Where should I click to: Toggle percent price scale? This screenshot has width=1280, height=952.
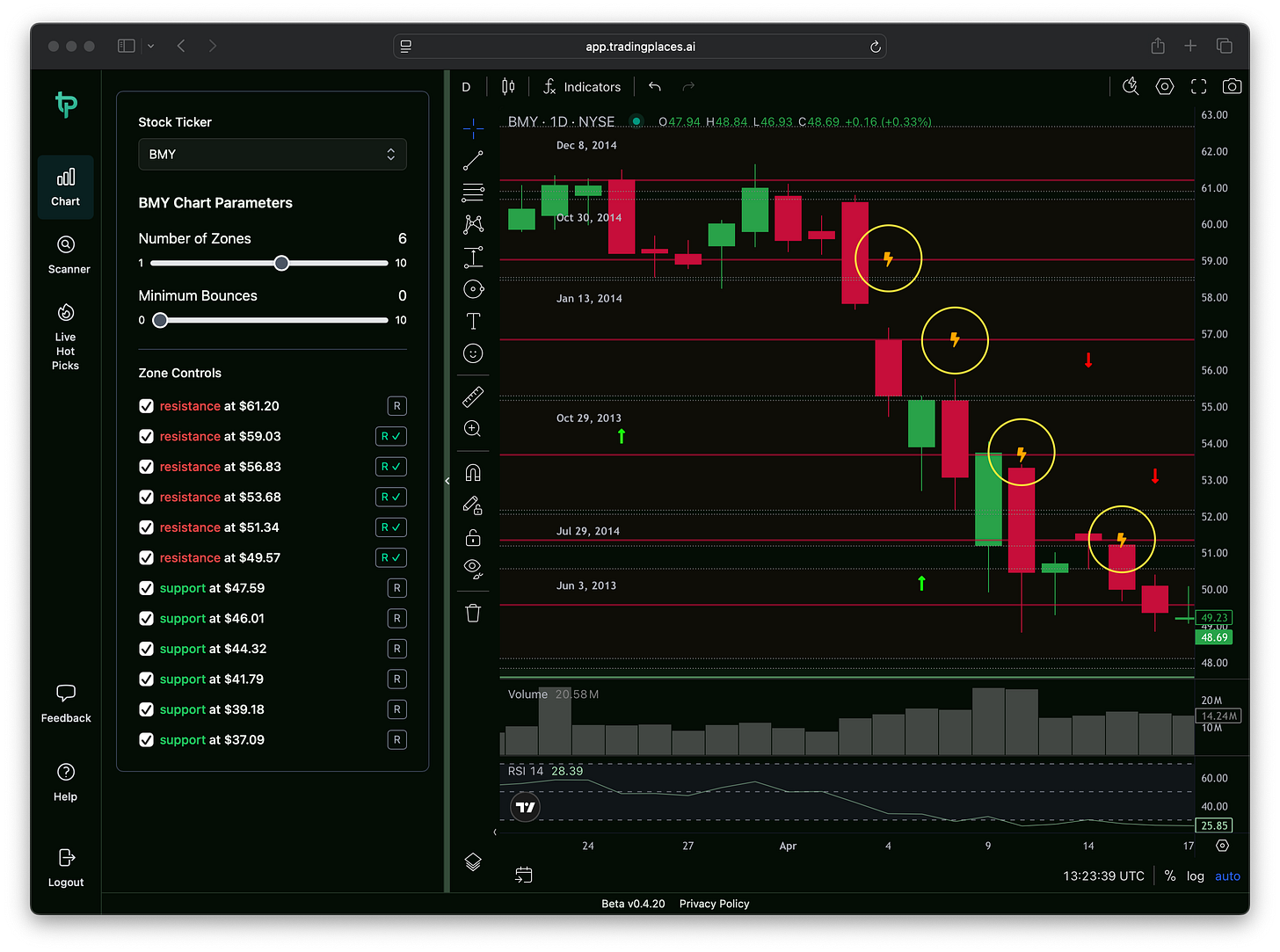(x=1170, y=876)
